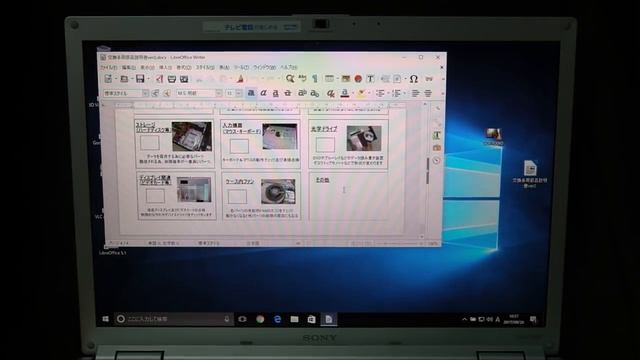This screenshot has width=640, height=360.
Task: Open the sidebar Properties icon
Action: [437, 122]
